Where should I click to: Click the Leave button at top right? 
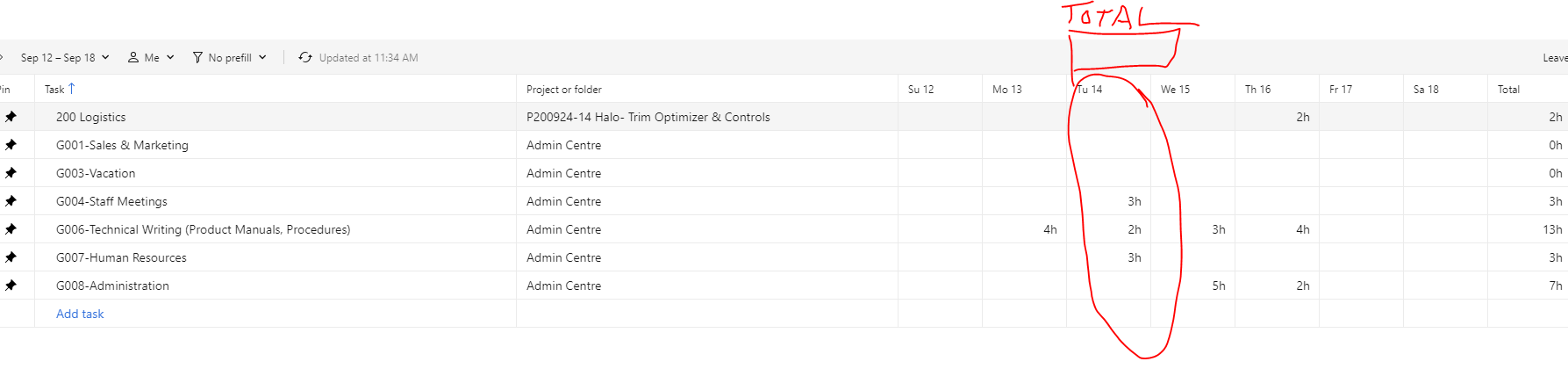(x=1554, y=58)
